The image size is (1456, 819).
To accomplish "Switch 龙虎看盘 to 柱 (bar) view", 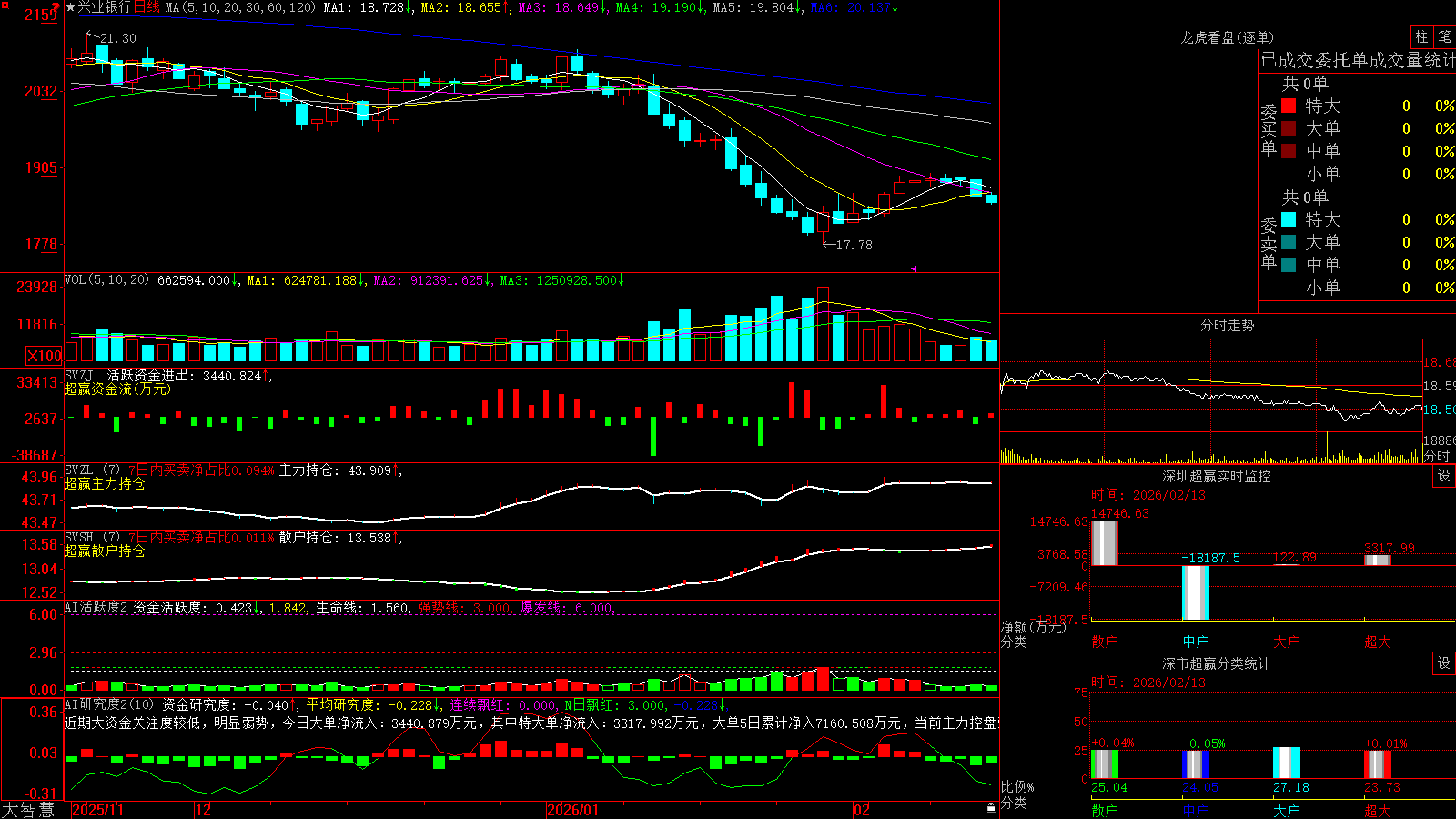I will [x=1421, y=36].
